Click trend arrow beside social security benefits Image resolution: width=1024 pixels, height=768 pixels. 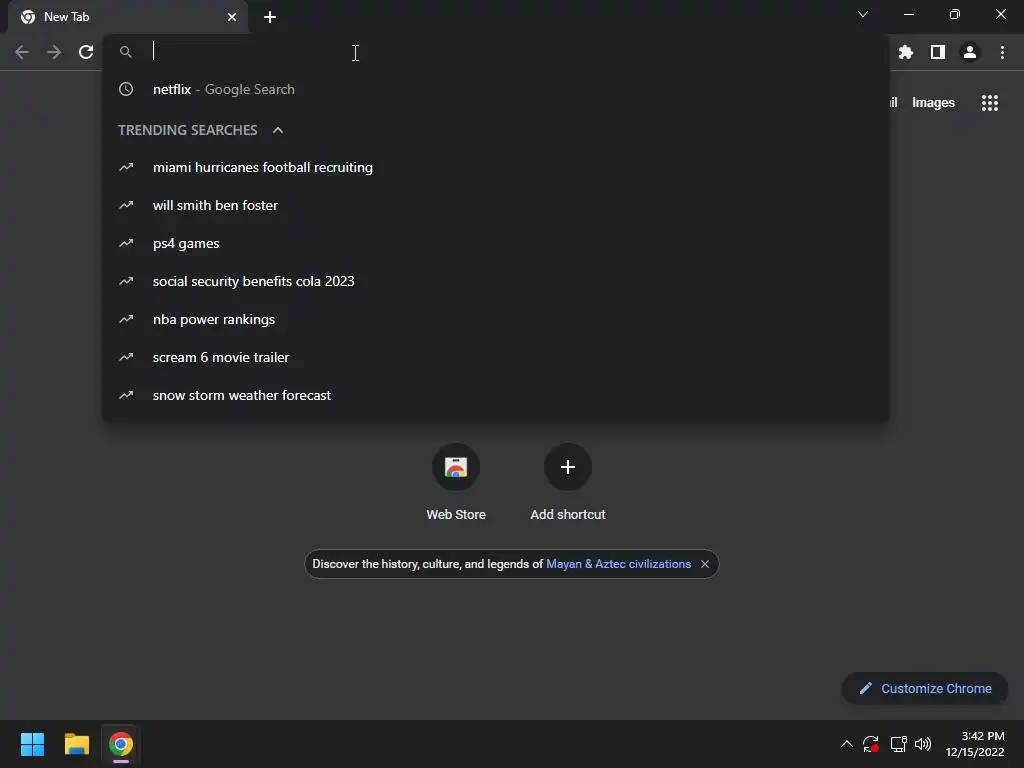coord(126,281)
